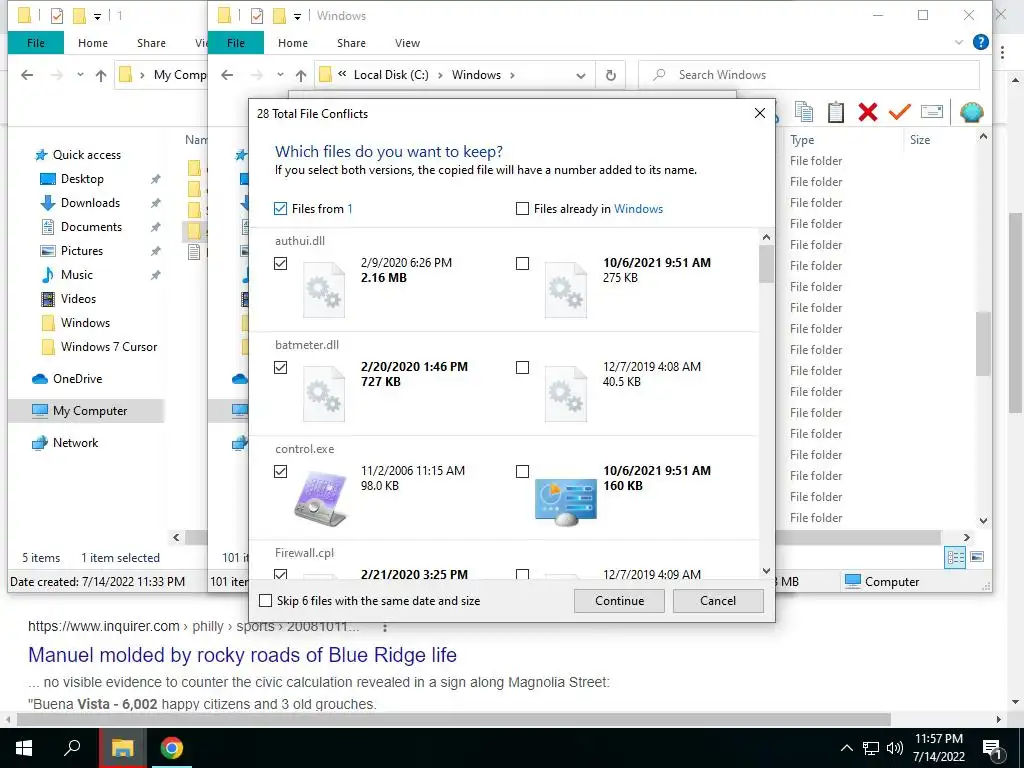Go back in the window titled 1
The width and height of the screenshot is (1024, 768).
(27, 75)
